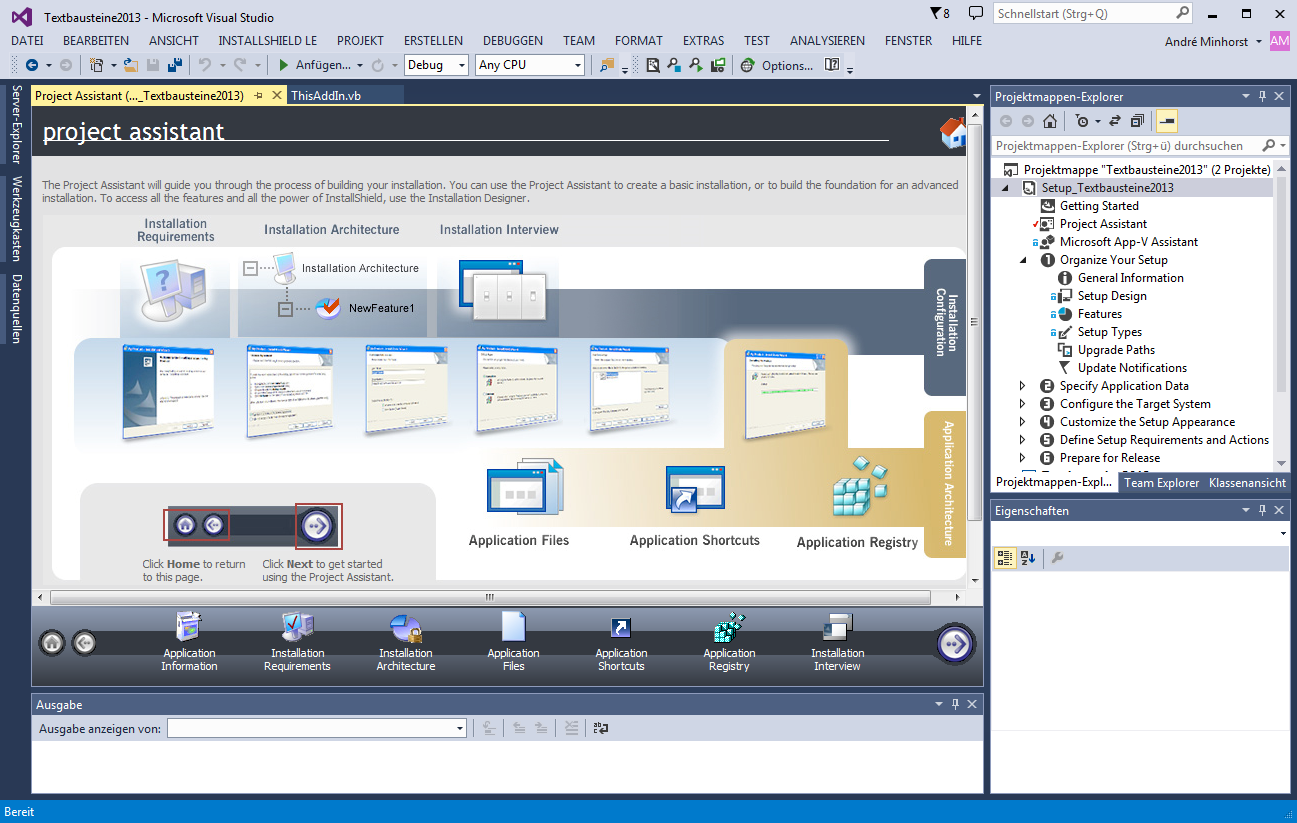Image resolution: width=1297 pixels, height=823 pixels.
Task: Open the Werkzeugkasten side tab
Action: [16, 218]
